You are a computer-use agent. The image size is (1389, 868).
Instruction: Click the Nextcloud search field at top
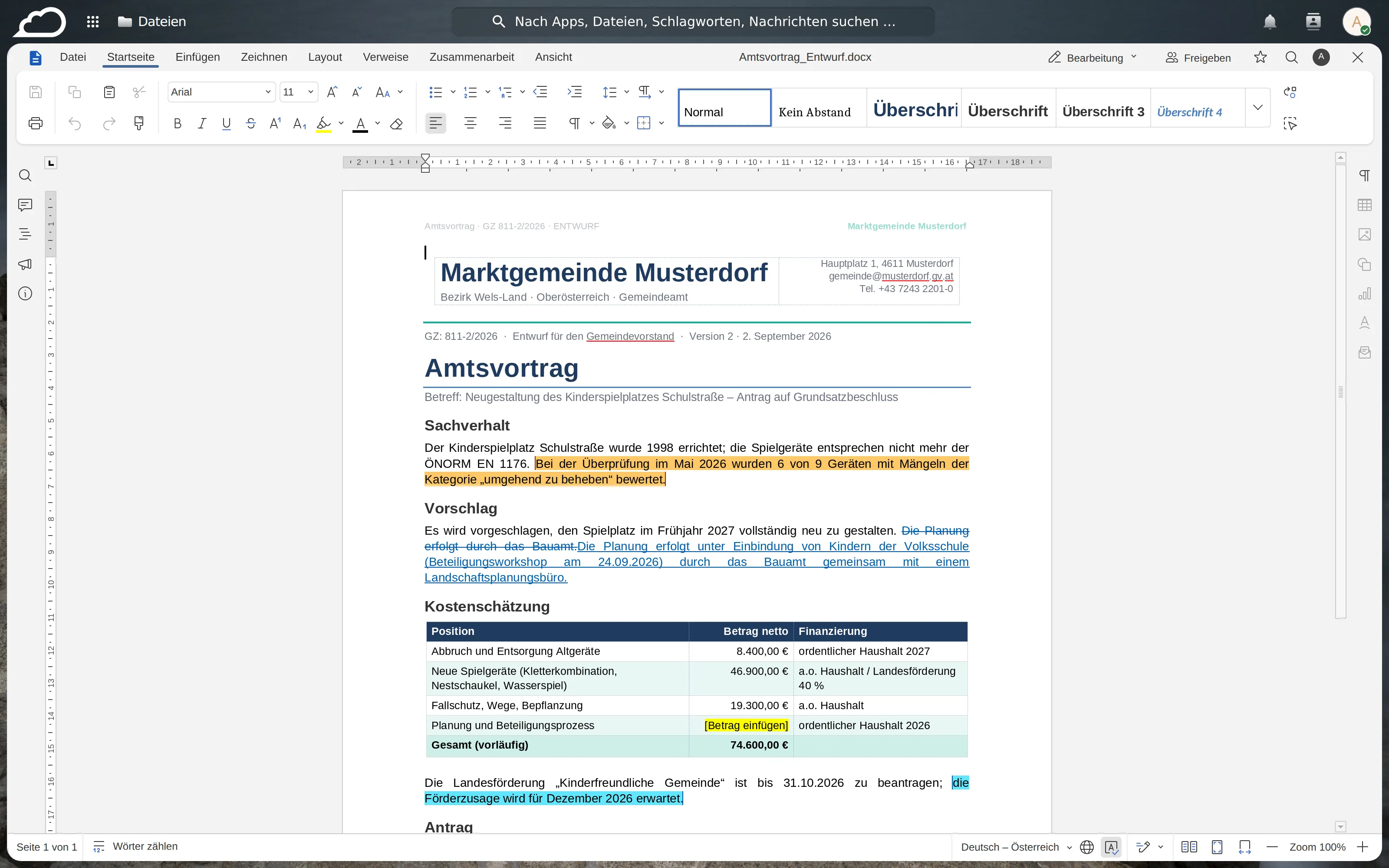[x=693, y=22]
